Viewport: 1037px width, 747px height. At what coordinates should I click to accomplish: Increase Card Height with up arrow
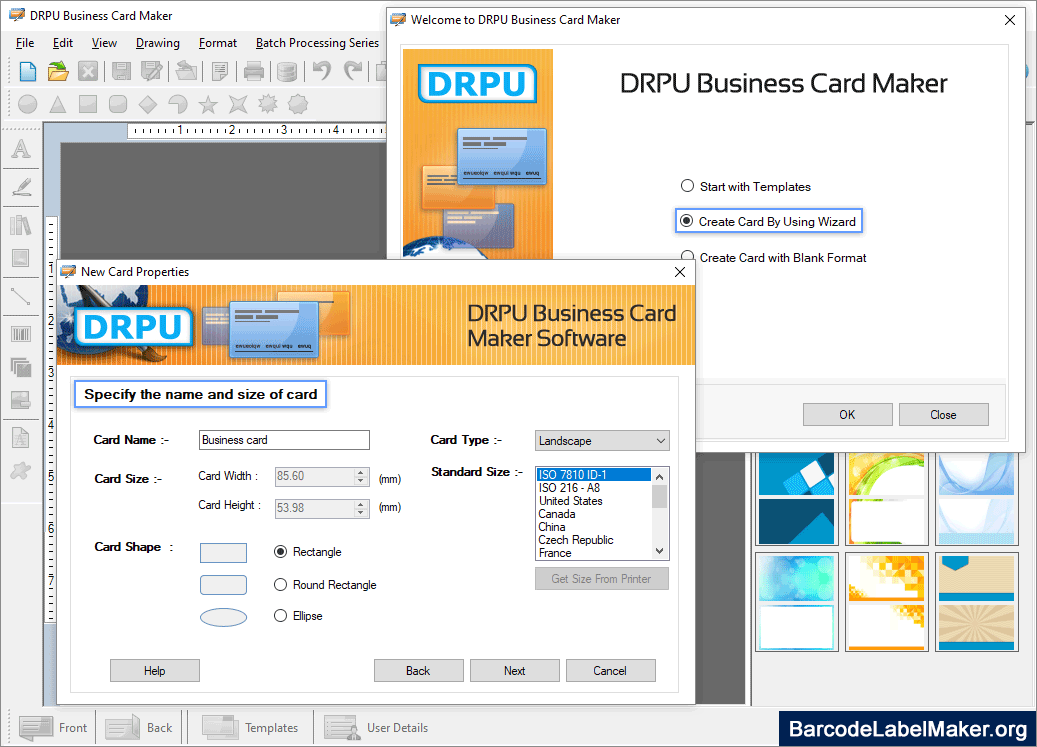pyautogui.click(x=360, y=504)
